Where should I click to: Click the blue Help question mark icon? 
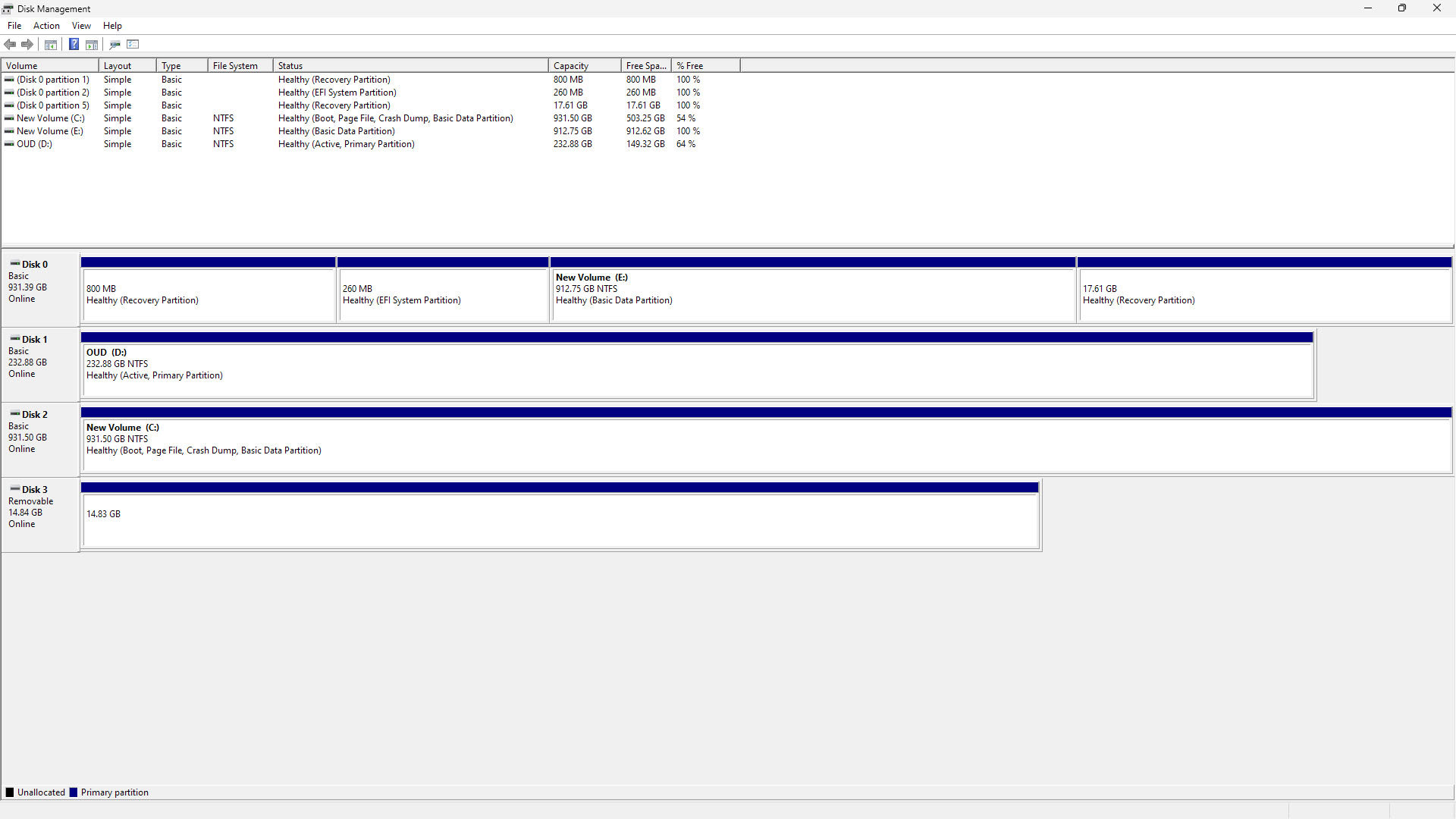pos(74,45)
